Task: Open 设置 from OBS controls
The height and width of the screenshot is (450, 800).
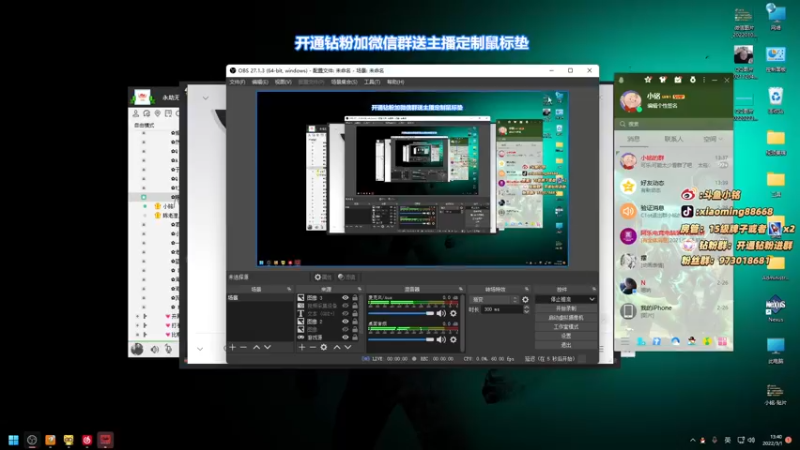Action: 566,336
